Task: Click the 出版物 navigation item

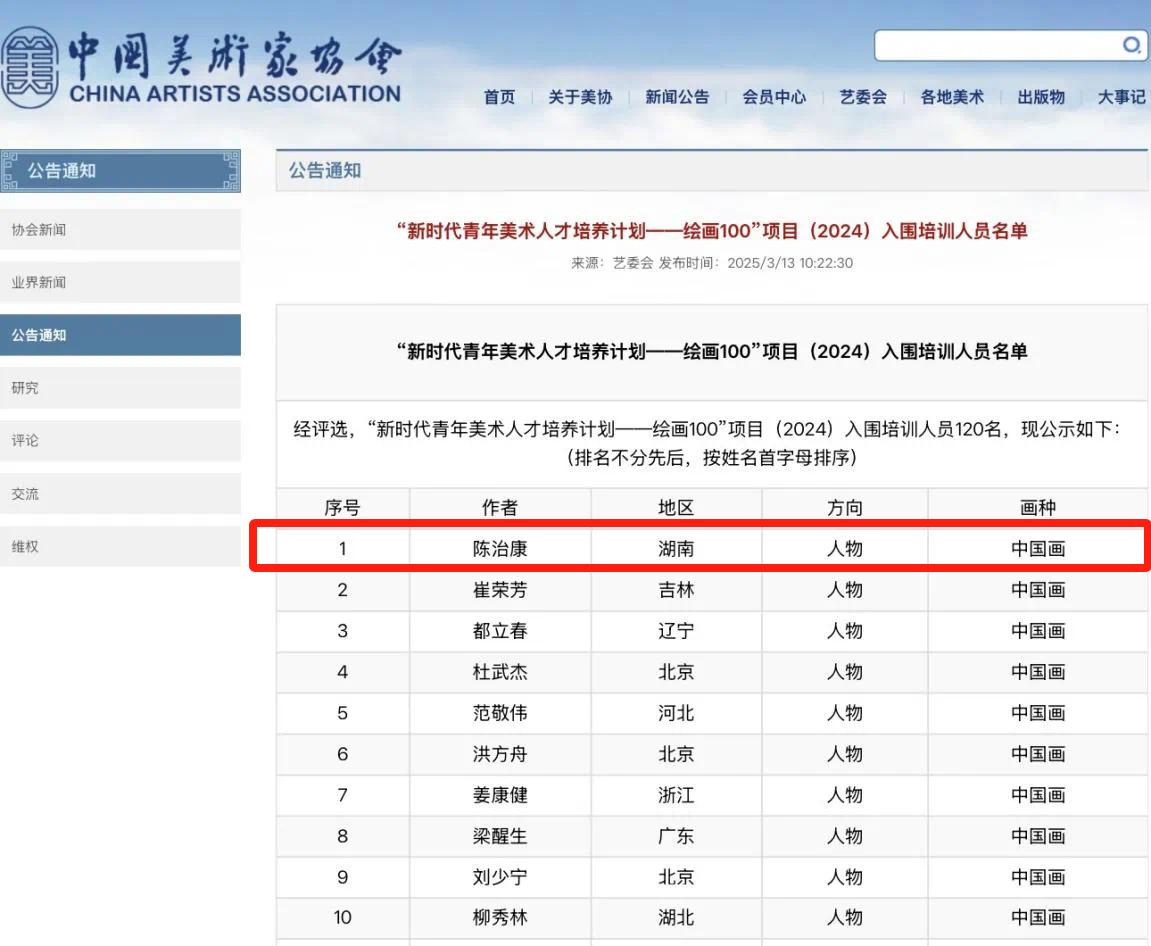Action: pyautogui.click(x=1041, y=97)
